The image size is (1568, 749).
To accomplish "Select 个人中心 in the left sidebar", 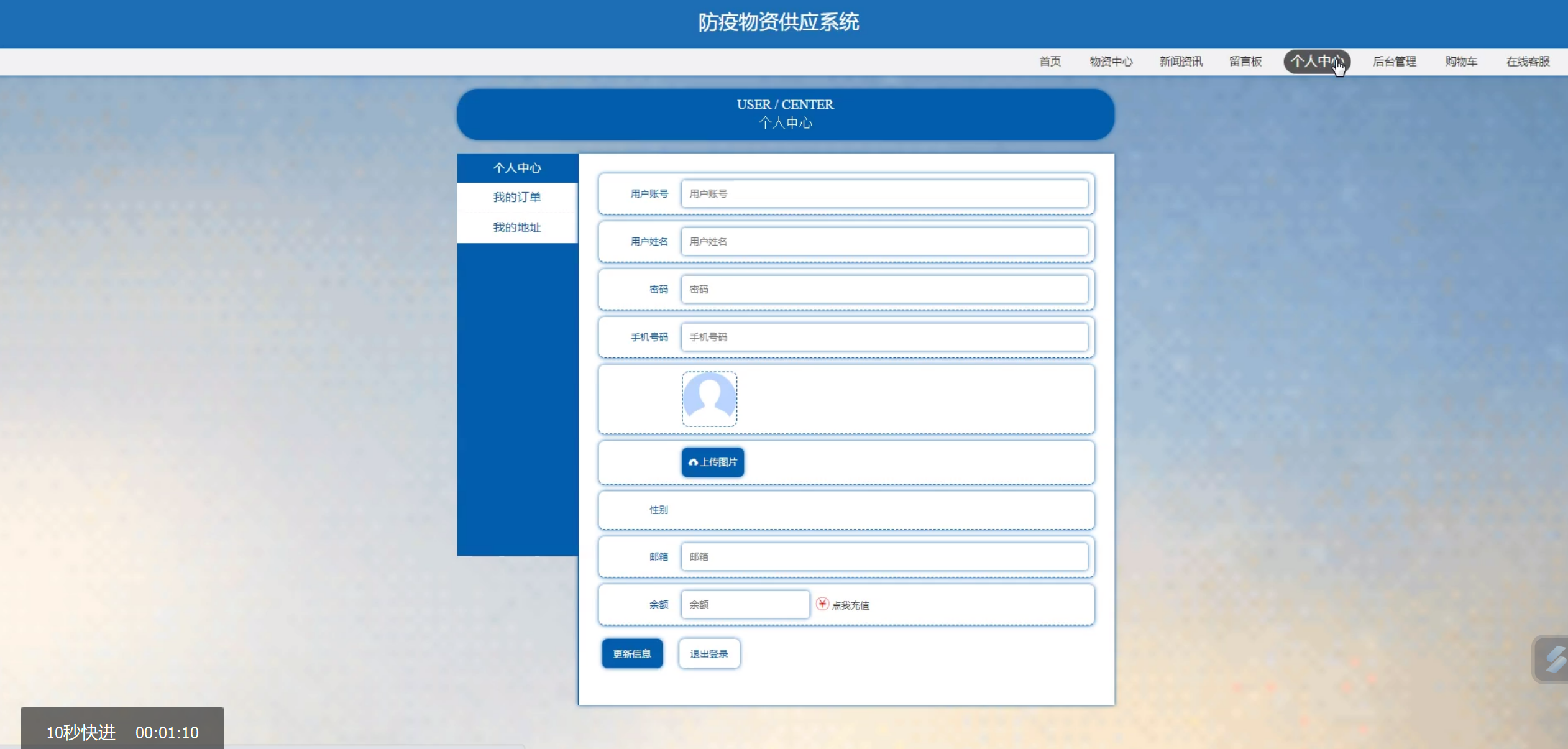I will [516, 168].
